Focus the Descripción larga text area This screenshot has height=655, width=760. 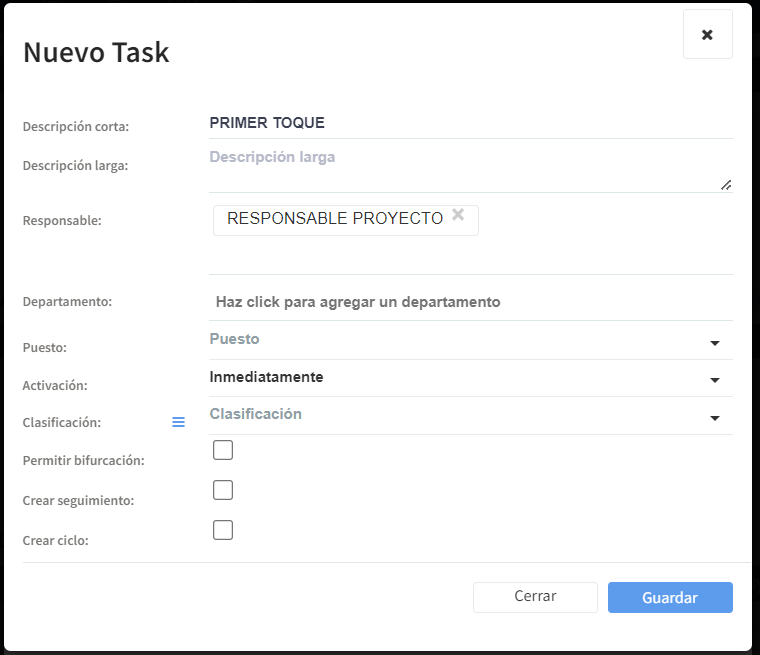click(471, 168)
